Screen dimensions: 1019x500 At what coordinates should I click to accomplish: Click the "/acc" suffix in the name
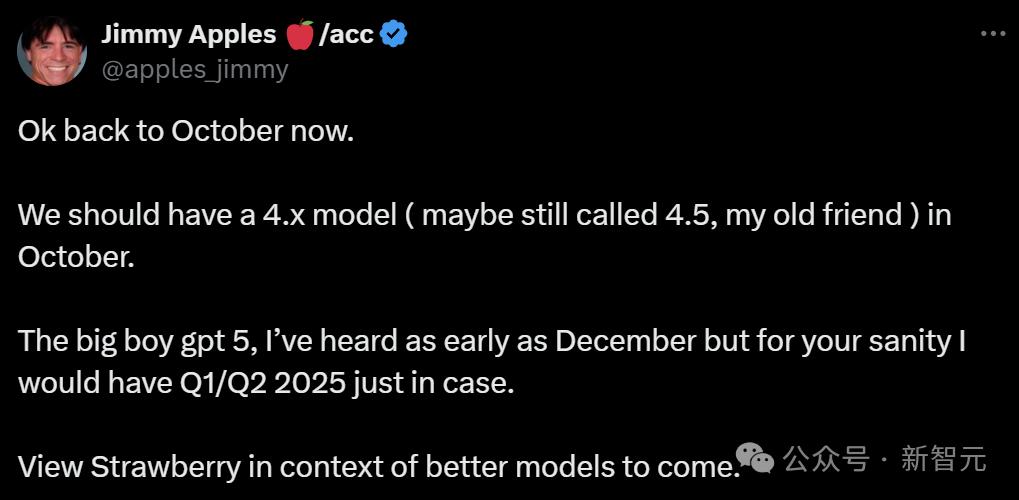click(346, 34)
